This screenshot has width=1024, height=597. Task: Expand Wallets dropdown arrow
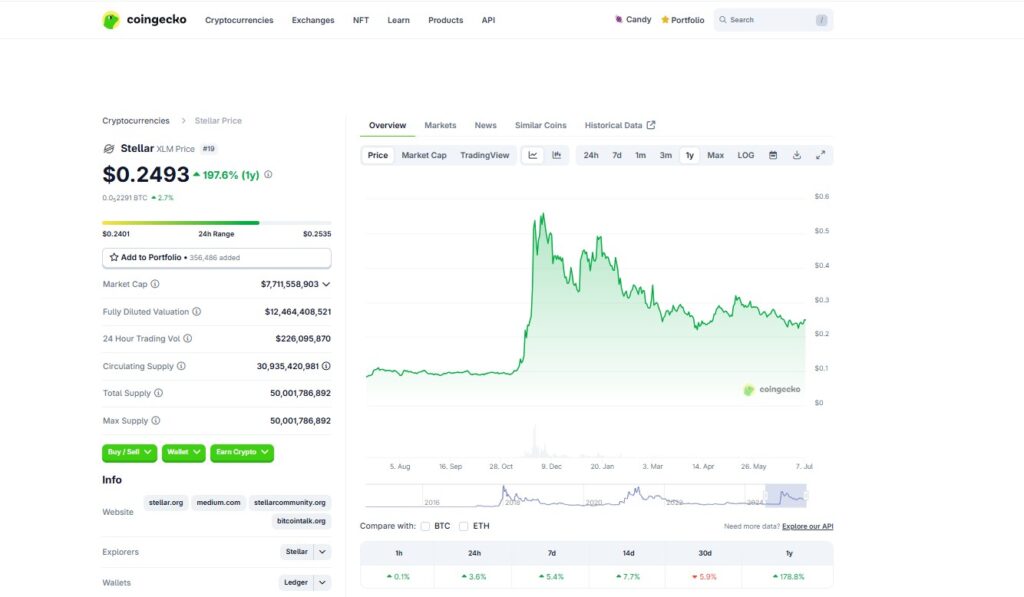coord(322,582)
